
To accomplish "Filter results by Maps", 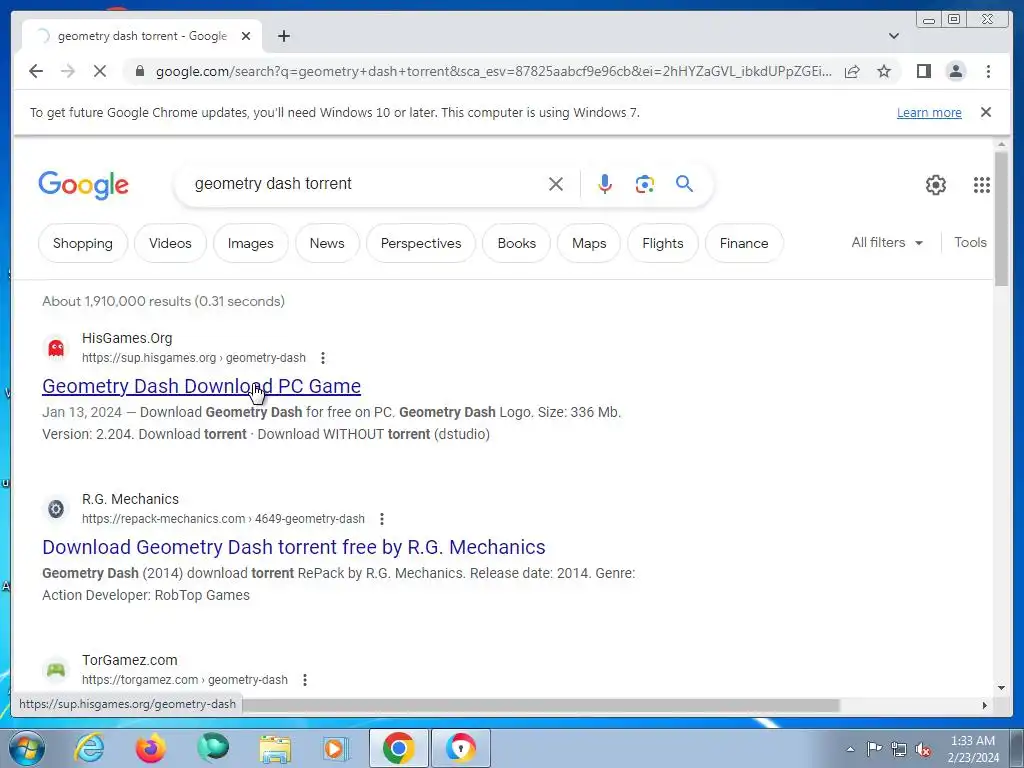I will coord(589,243).
